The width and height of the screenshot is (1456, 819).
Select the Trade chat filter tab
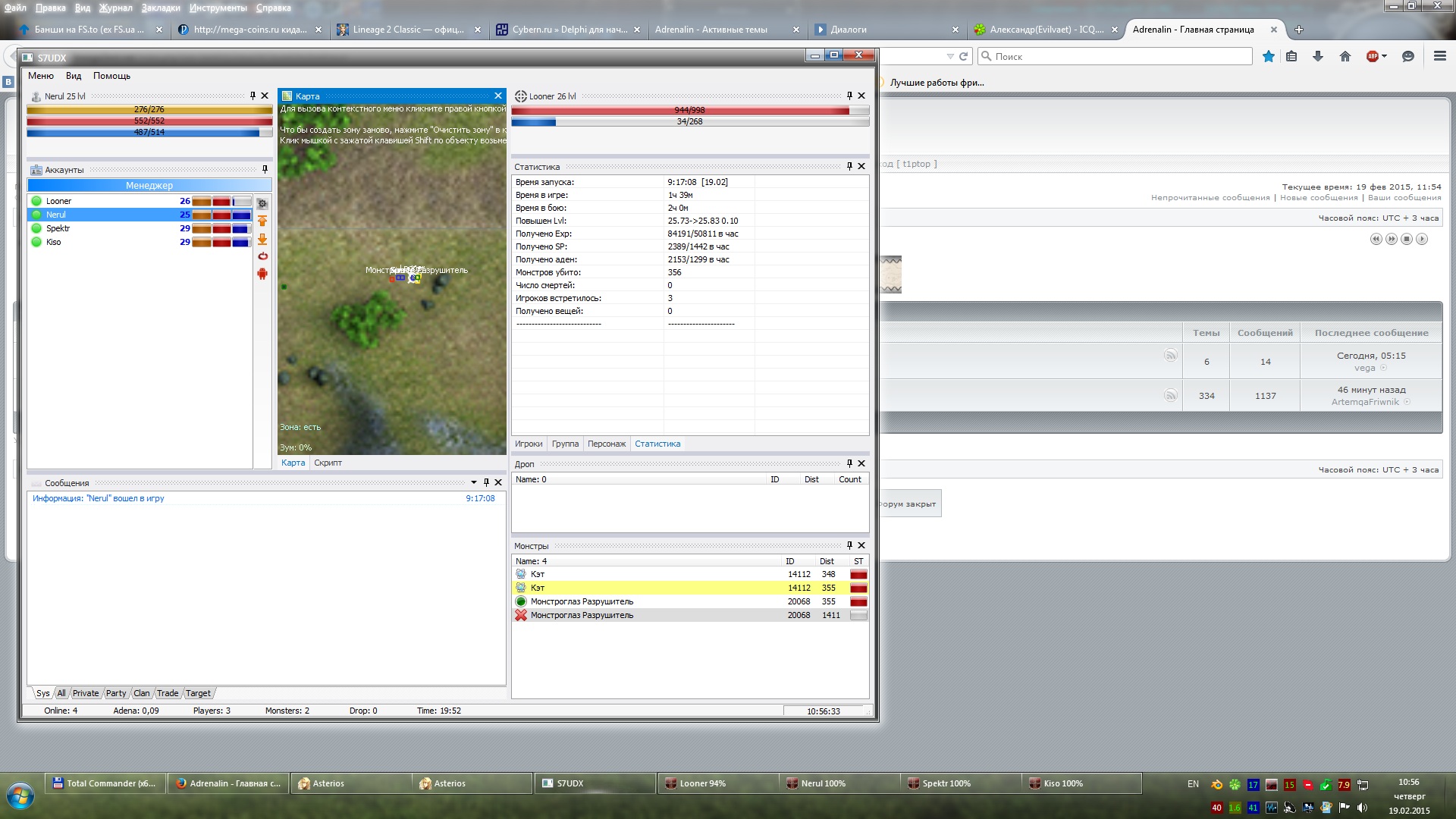168,693
